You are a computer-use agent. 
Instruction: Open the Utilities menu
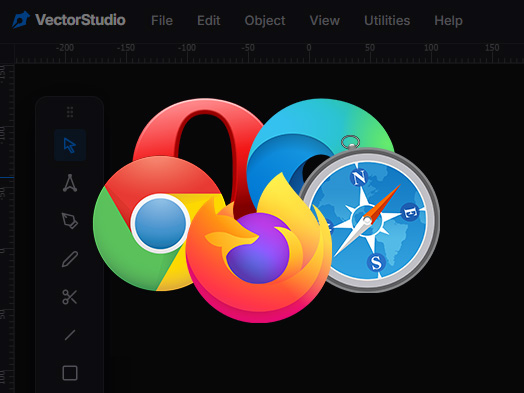click(x=387, y=21)
